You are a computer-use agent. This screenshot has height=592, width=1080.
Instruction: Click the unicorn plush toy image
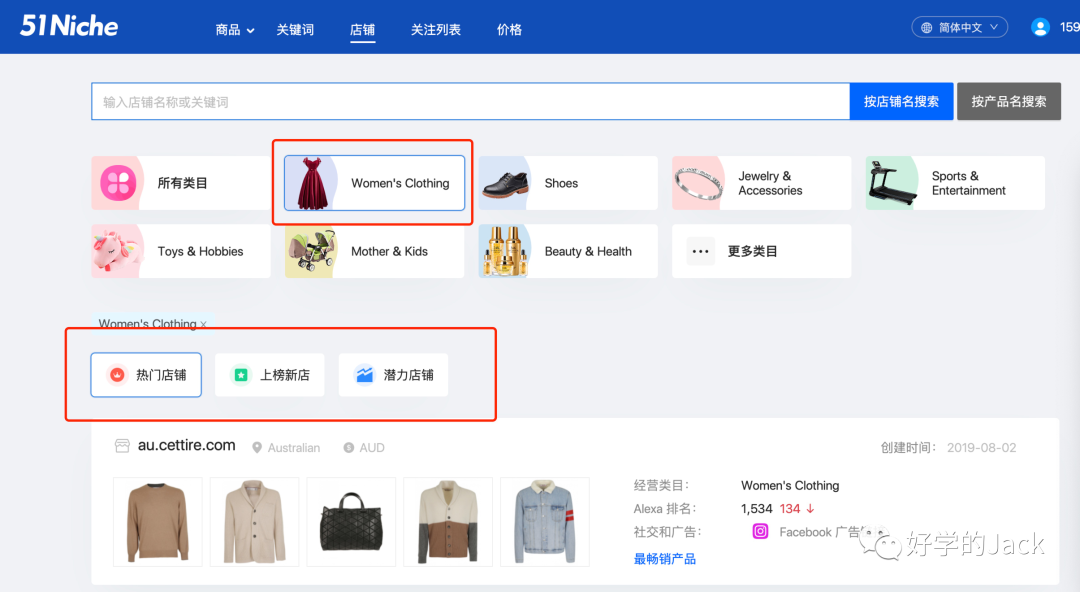click(117, 251)
